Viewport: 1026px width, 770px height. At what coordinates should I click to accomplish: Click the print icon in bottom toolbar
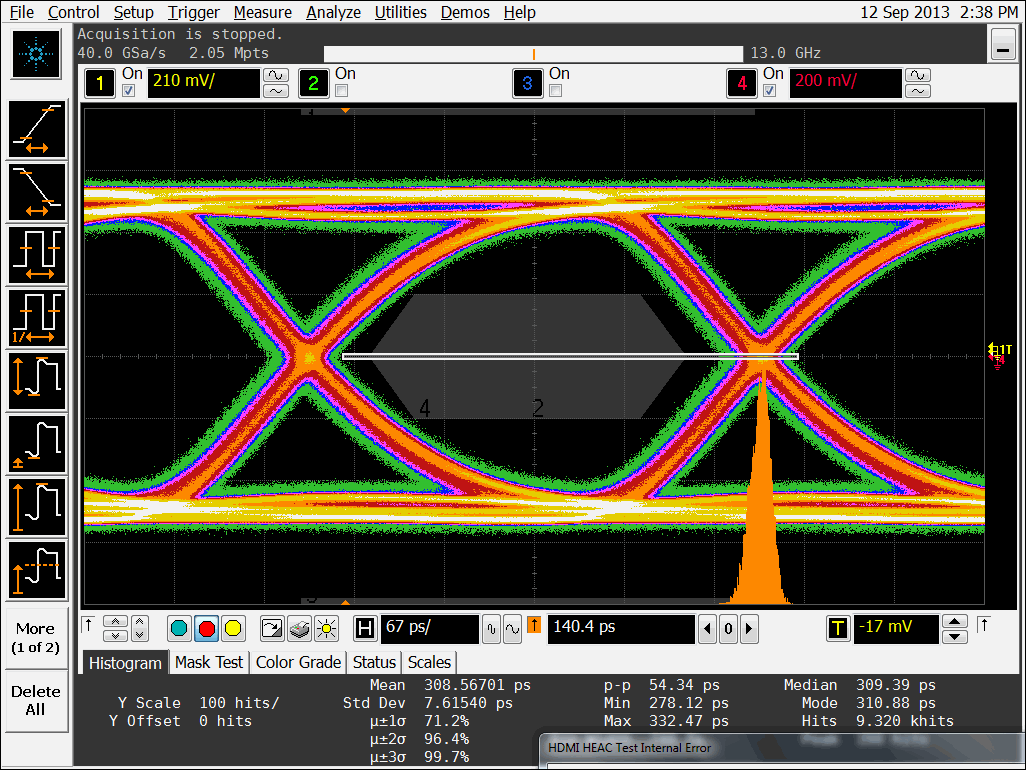[299, 628]
